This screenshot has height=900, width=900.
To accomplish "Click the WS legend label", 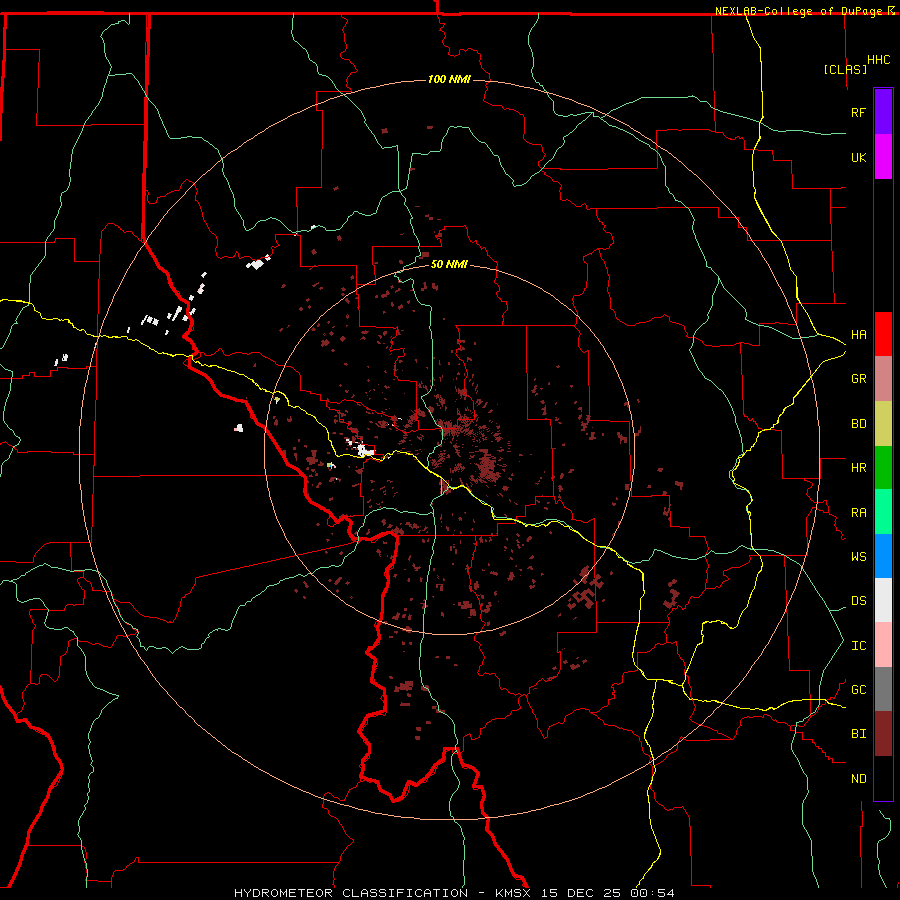I will pyautogui.click(x=858, y=557).
